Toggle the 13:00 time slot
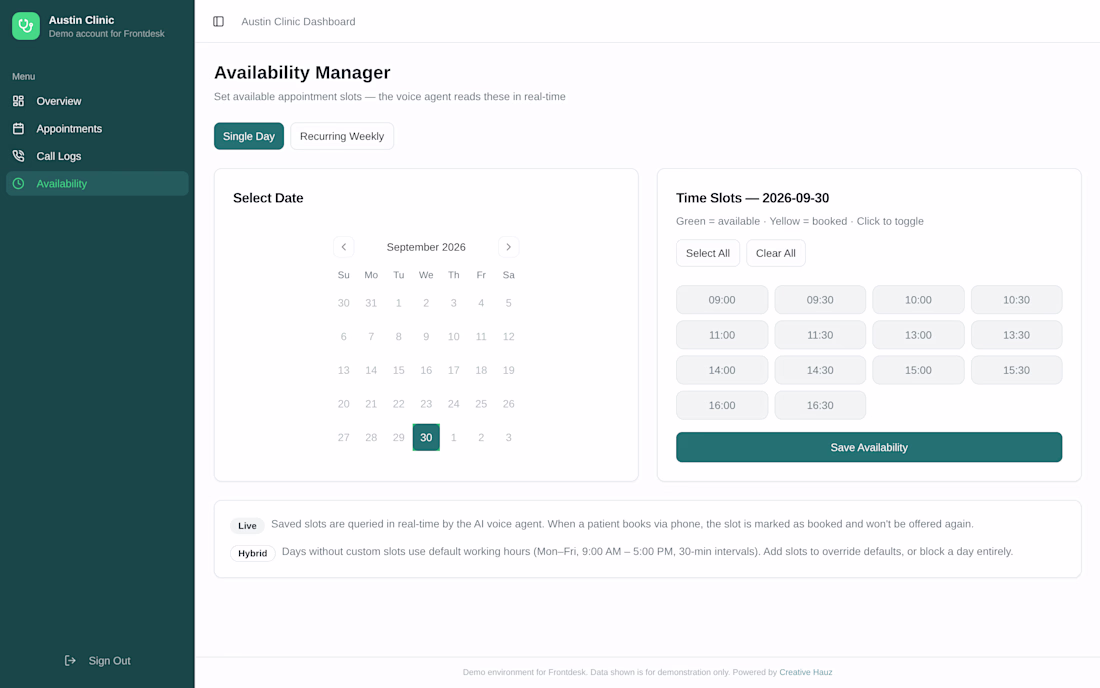 point(918,335)
